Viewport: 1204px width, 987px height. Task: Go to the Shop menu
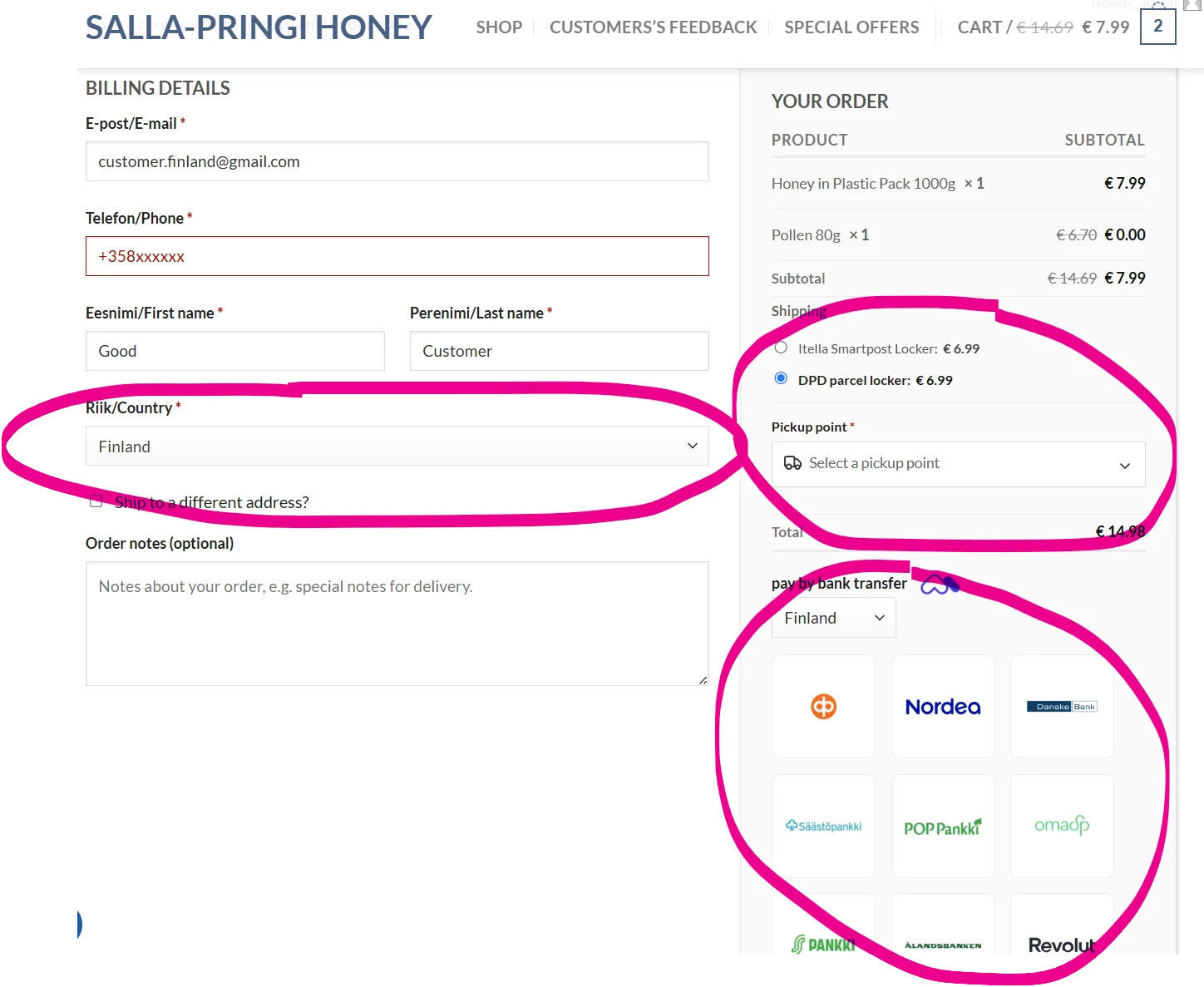499,27
